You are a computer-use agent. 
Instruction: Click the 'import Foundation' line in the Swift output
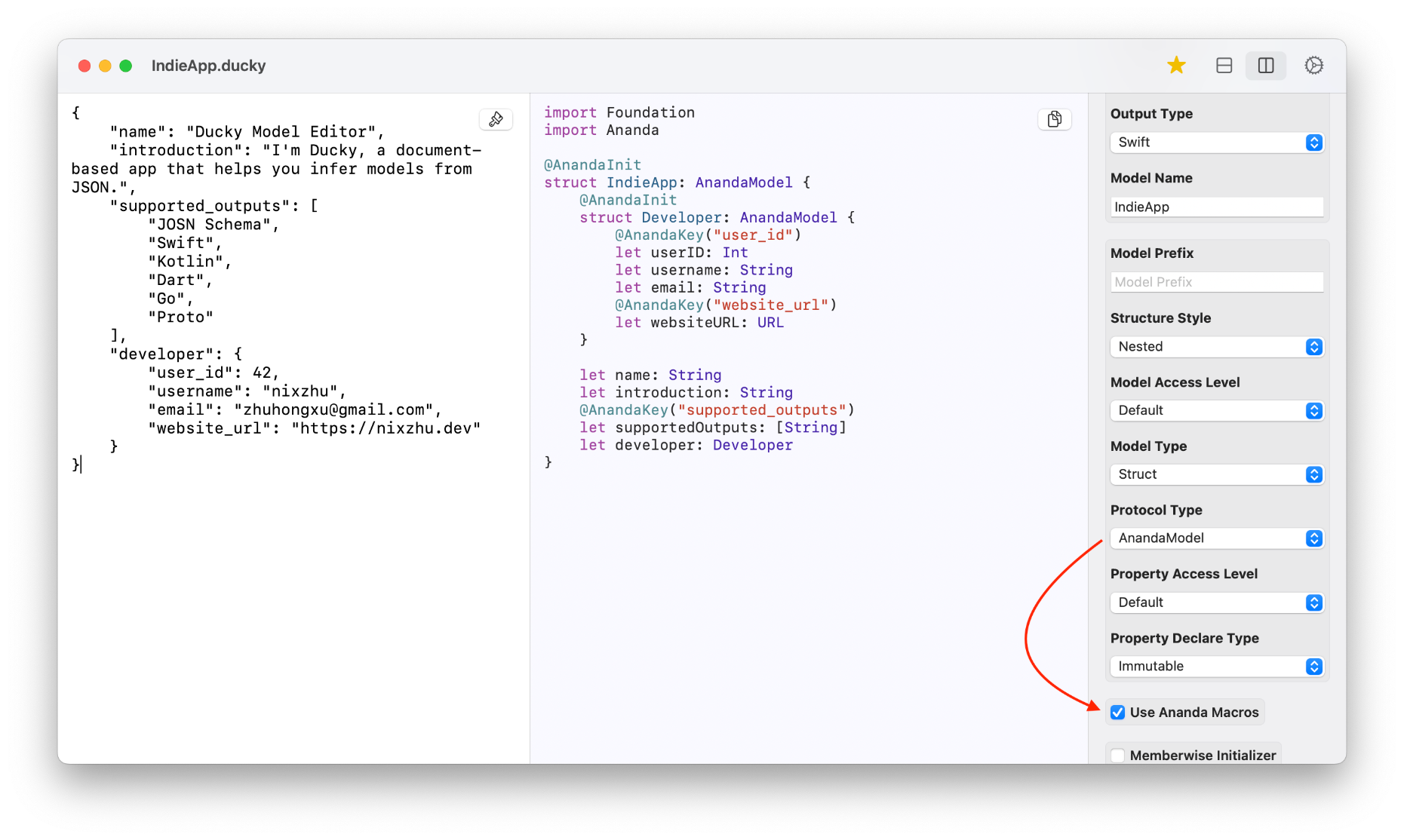(x=619, y=112)
